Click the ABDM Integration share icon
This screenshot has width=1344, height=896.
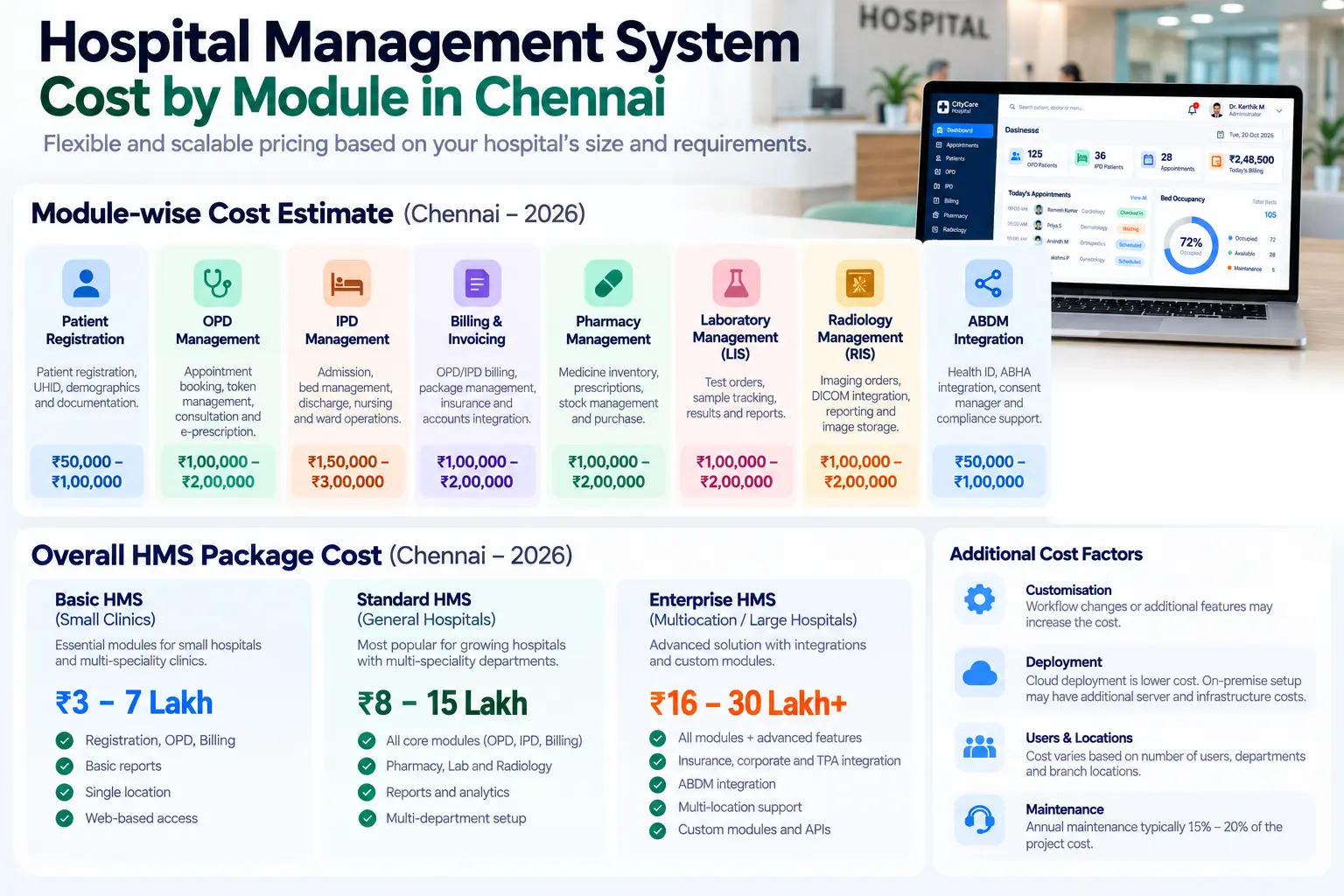pyautogui.click(x=989, y=283)
